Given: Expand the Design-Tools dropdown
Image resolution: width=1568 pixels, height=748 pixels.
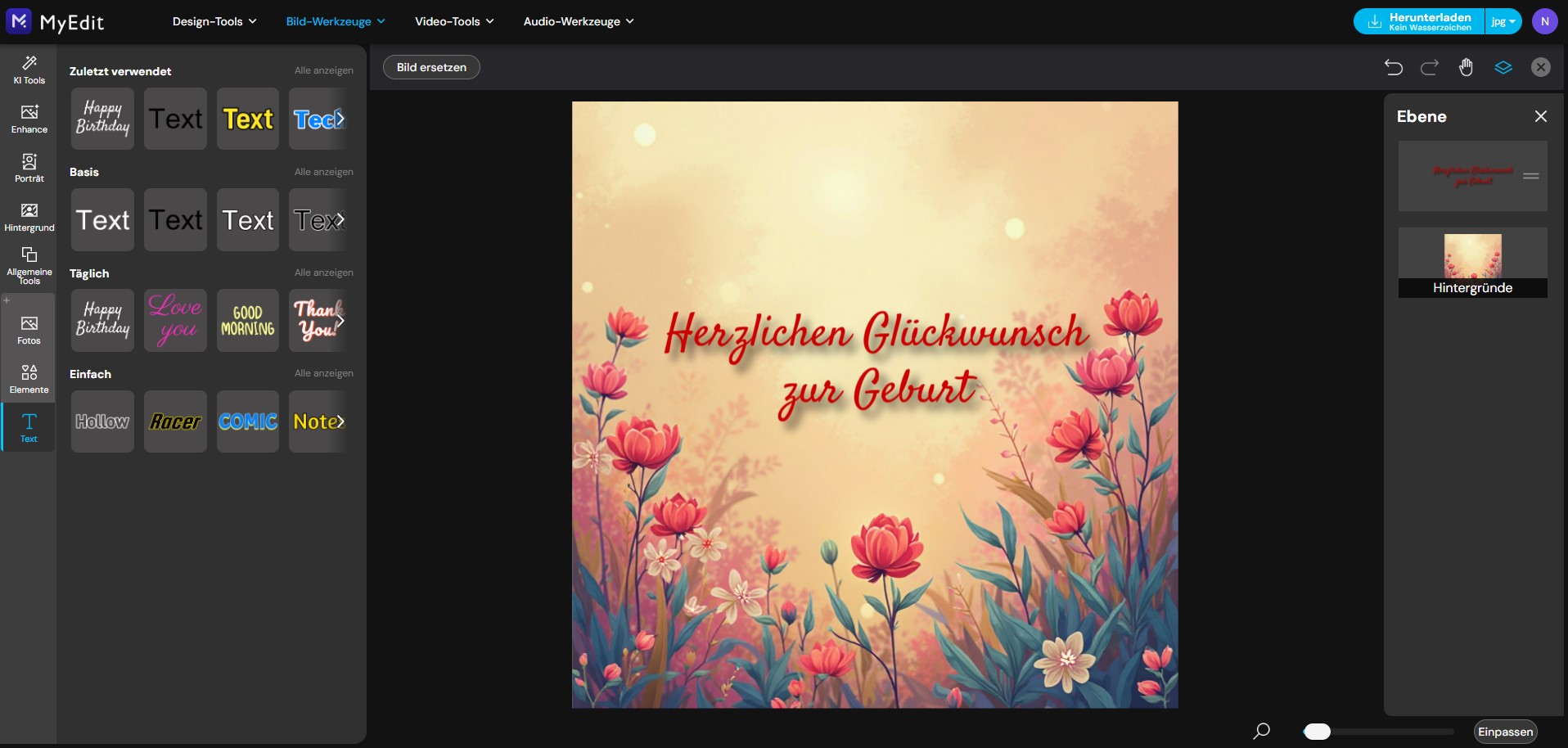Looking at the screenshot, I should click(213, 21).
